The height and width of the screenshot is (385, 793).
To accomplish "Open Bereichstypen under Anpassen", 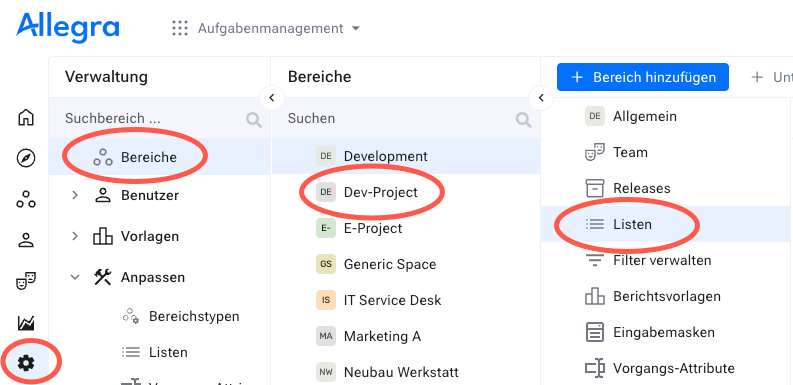I will [x=194, y=317].
